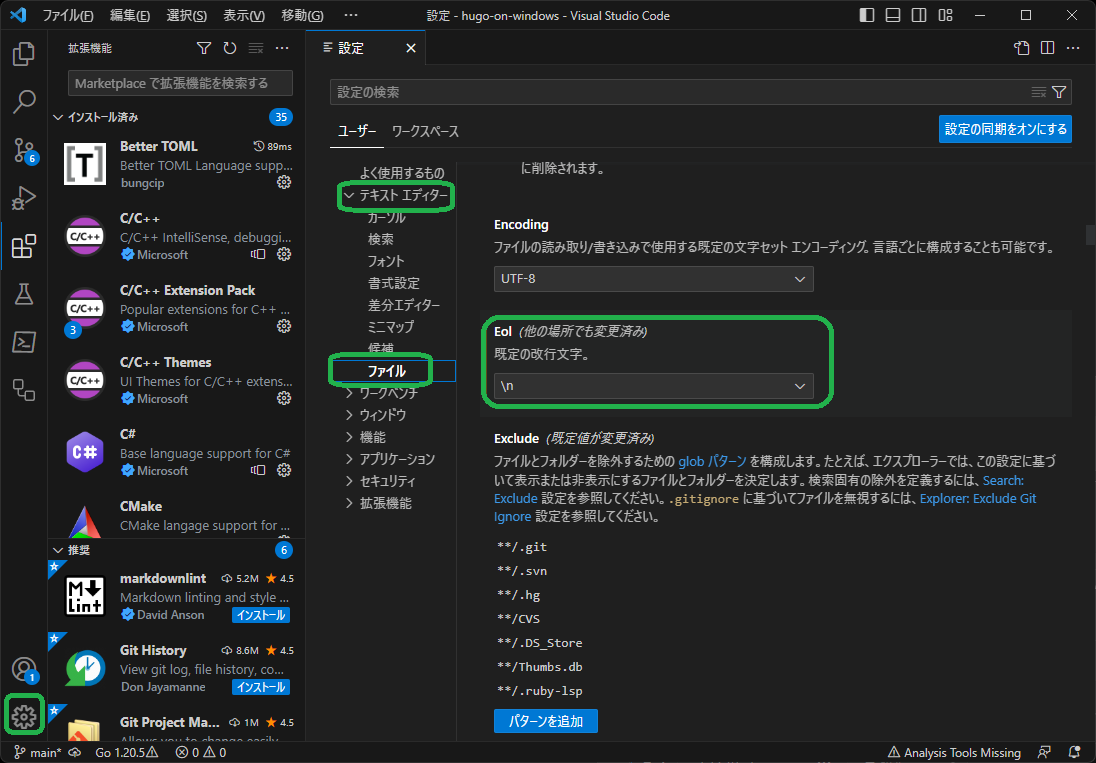This screenshot has width=1096, height=763.
Task: Open the Manage gear in activity bar
Action: click(x=24, y=716)
